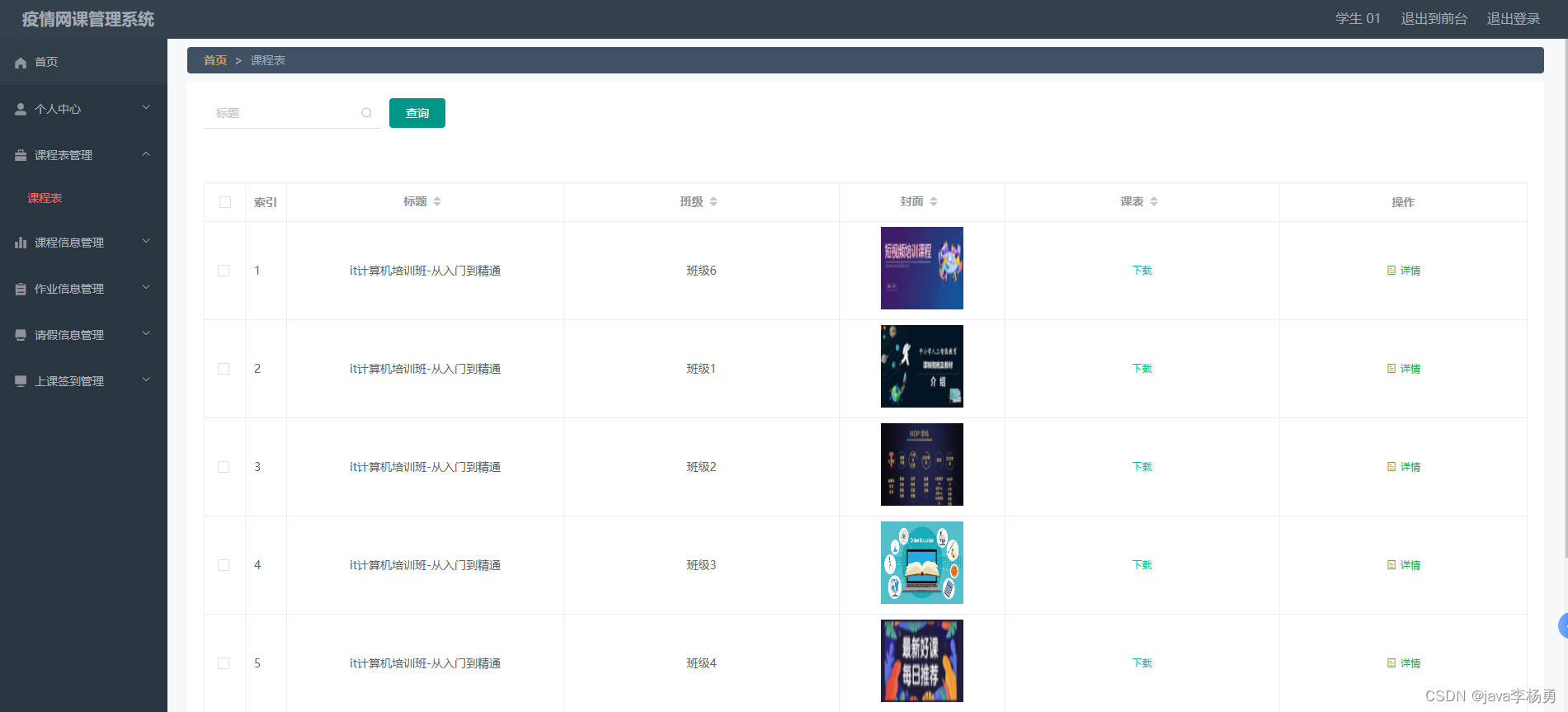Screen dimensions: 1568x712
Task: Expand the 个人中心 menu chevron
Action: click(x=146, y=107)
